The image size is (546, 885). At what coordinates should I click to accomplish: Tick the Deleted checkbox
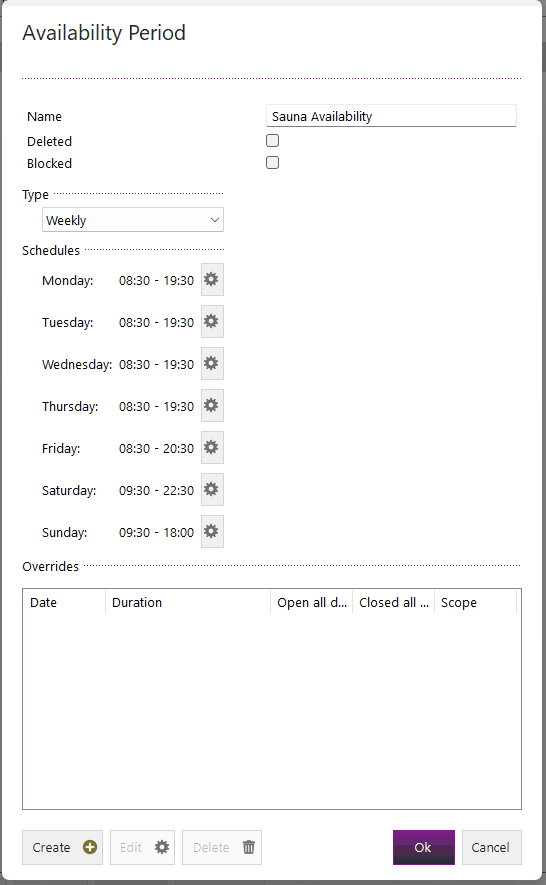(x=272, y=141)
